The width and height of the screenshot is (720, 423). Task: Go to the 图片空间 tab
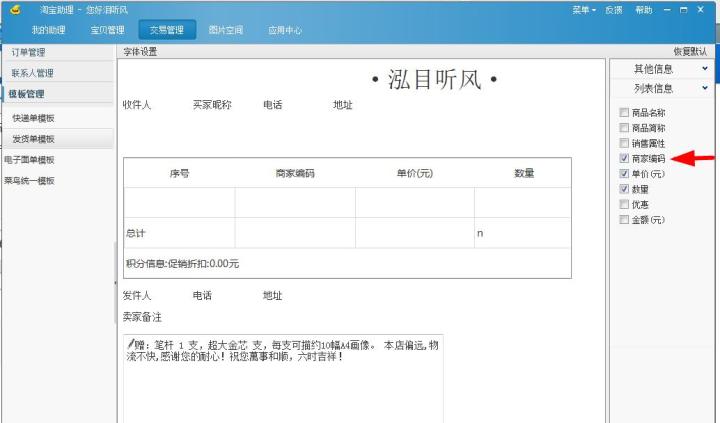pyautogui.click(x=225, y=30)
